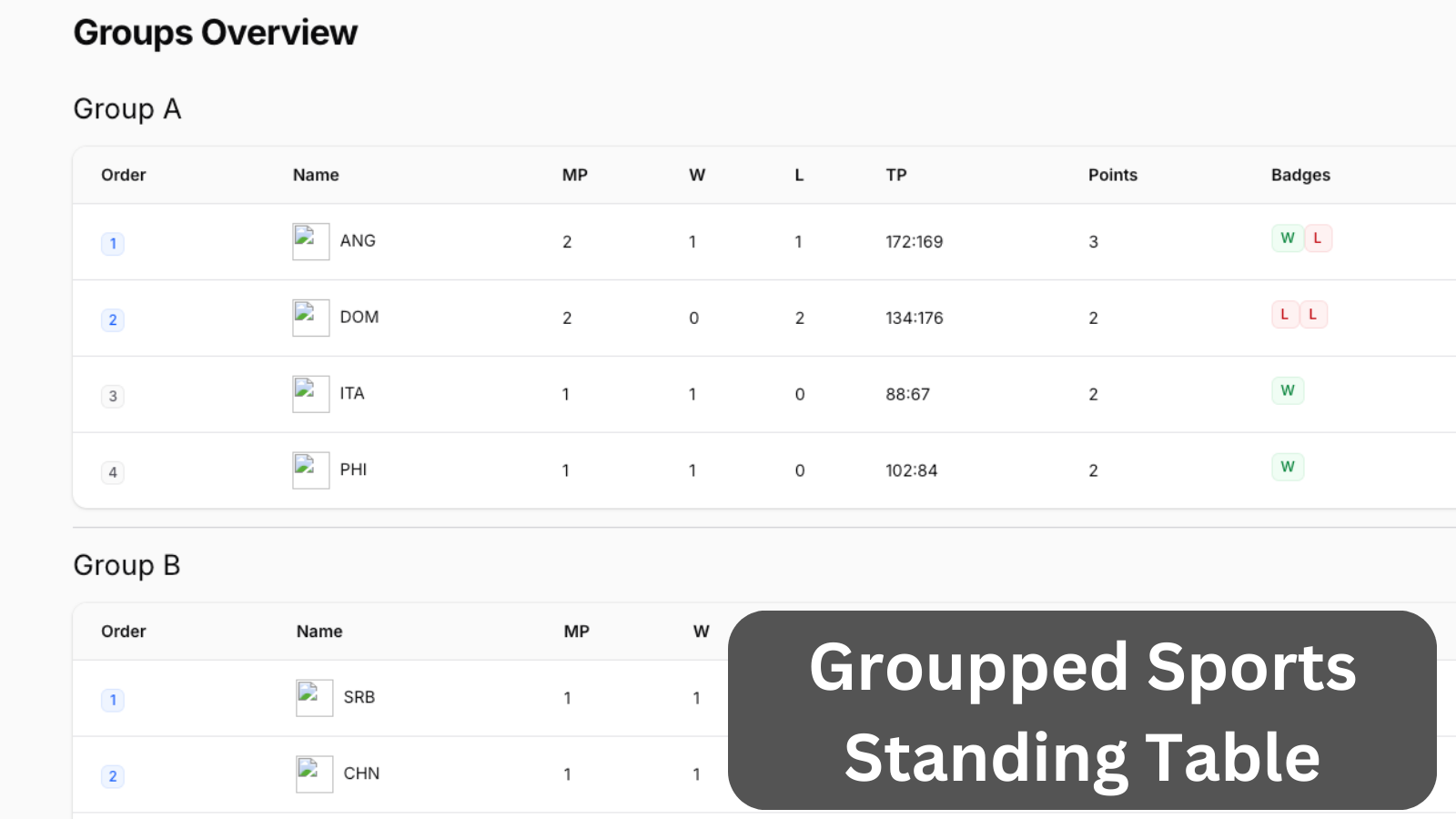Click the green W badge in PHI row
This screenshot has height=819, width=1456.
pyautogui.click(x=1287, y=468)
